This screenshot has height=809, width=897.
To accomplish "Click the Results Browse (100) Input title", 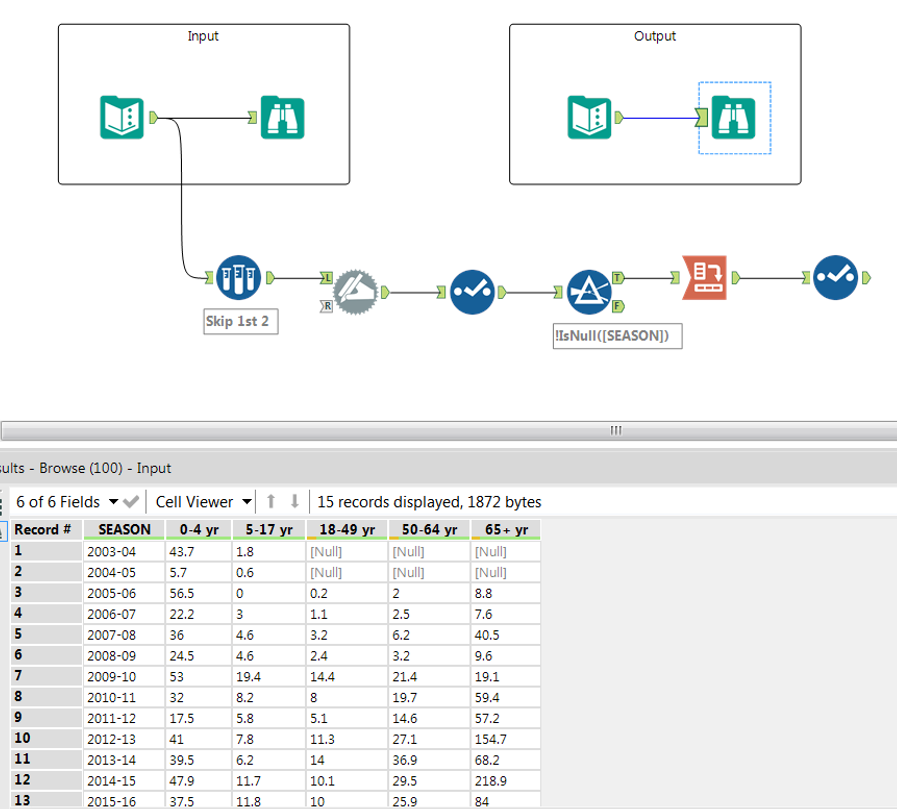I will pyautogui.click(x=86, y=468).
